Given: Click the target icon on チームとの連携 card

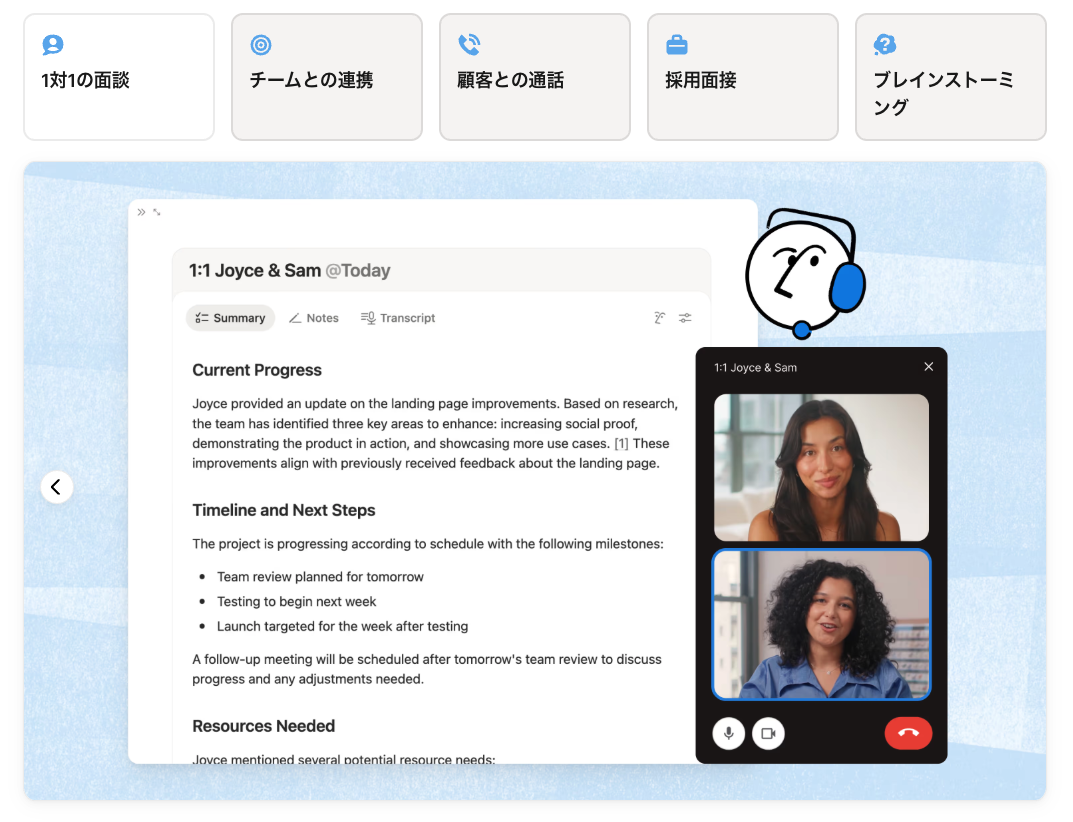Looking at the screenshot, I should pos(261,45).
